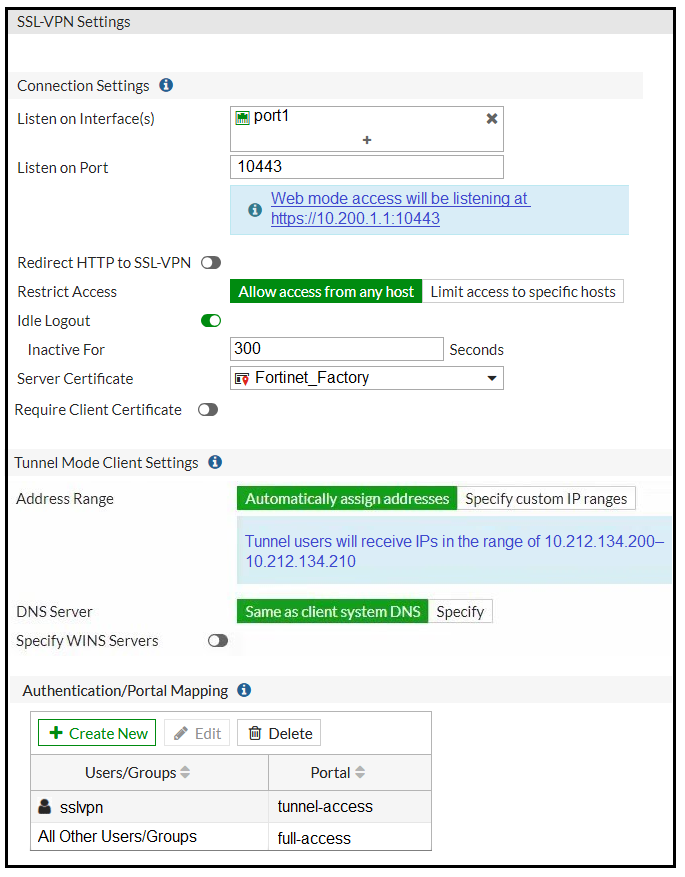
Task: Click the Fortinet_Factory certificate icon
Action: pyautogui.click(x=242, y=379)
